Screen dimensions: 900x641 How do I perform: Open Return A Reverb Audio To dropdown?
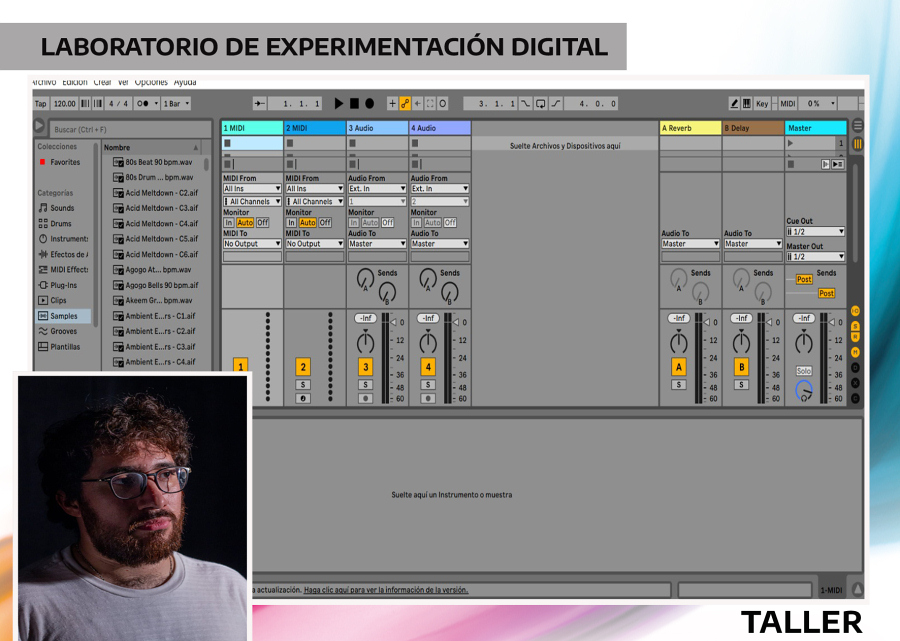coord(690,244)
